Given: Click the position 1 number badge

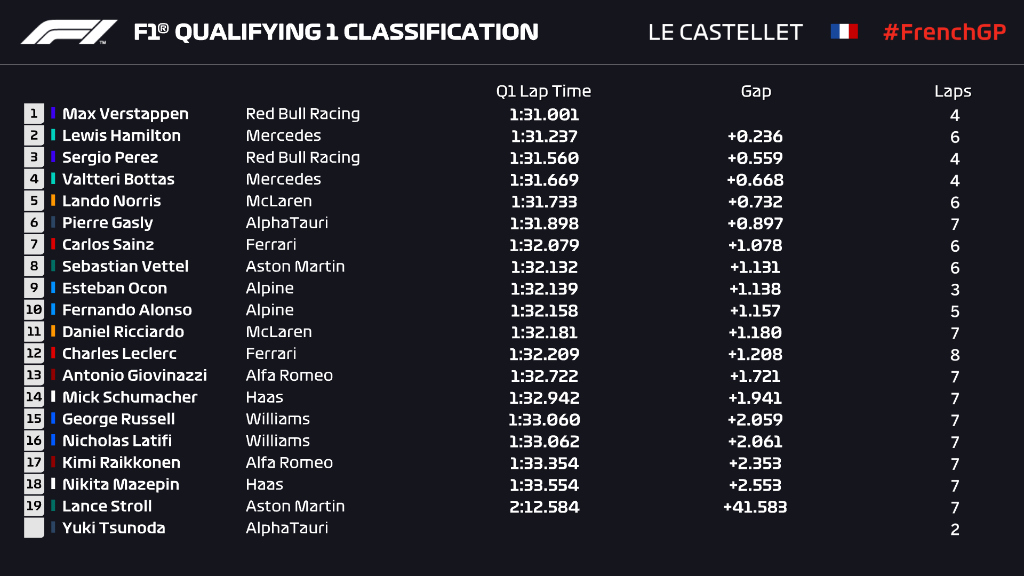Looking at the screenshot, I should click(35, 114).
